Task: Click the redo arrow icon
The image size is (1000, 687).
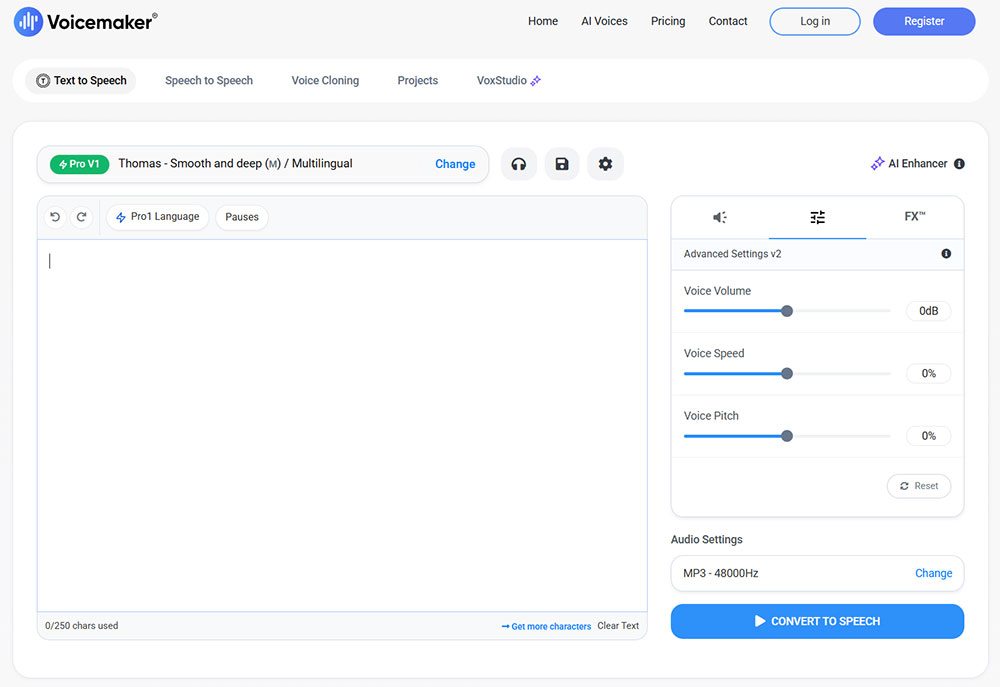Action: pyautogui.click(x=82, y=217)
